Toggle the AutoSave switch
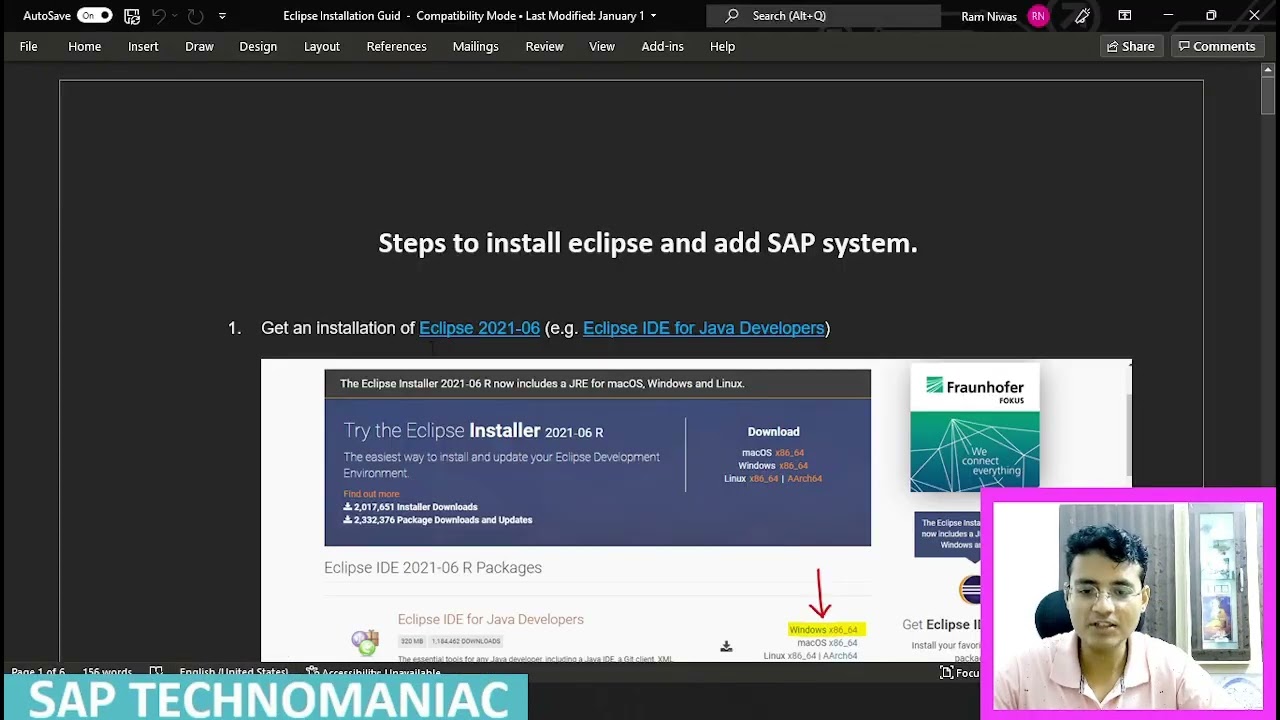The width and height of the screenshot is (1280, 720). [x=95, y=15]
